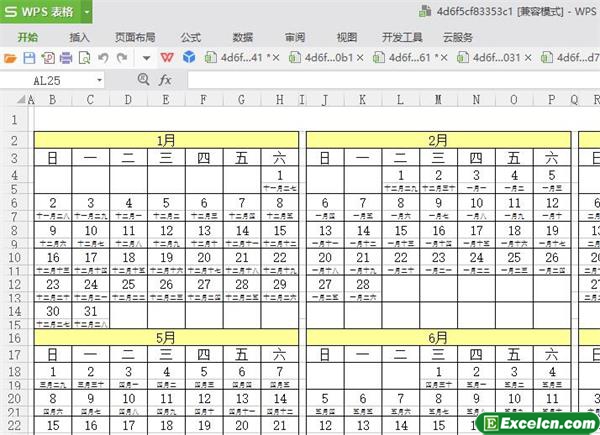The image size is (600, 435).
Task: Click the save disk icon
Action: pos(29,58)
